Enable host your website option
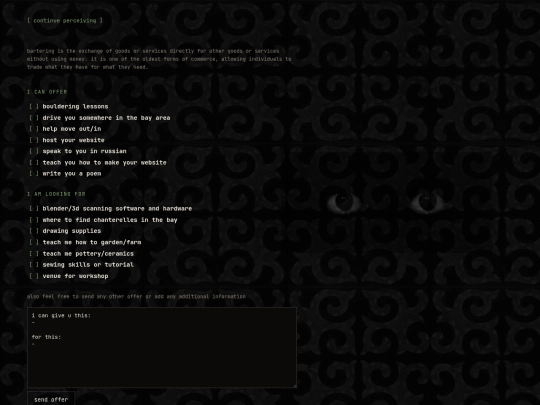Screen dimensions: 540x405 (x=34, y=140)
